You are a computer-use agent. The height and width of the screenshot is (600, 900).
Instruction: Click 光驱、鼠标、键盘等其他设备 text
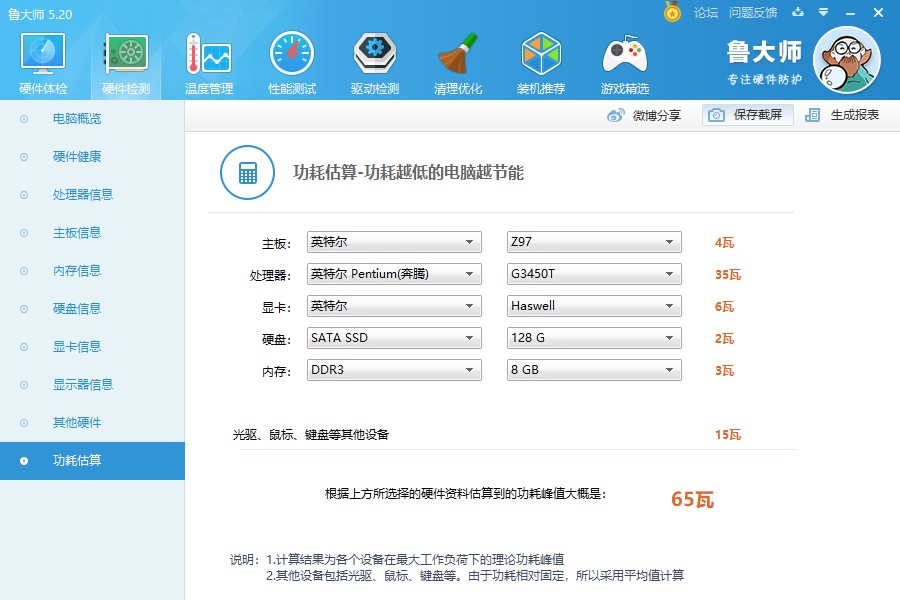(311, 435)
